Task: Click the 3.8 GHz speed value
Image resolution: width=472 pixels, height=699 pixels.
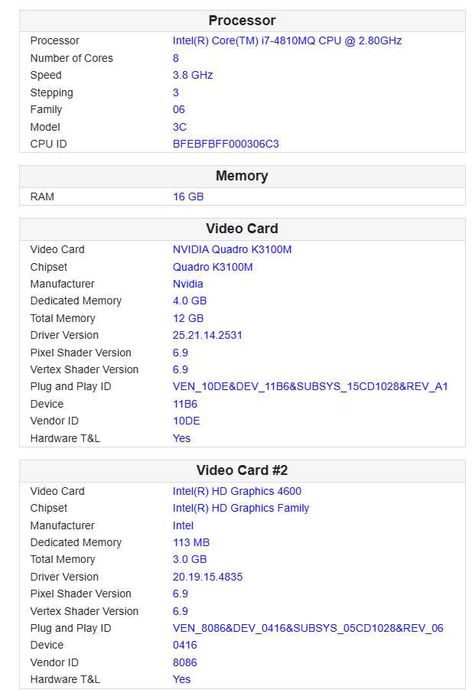Action: [x=193, y=75]
